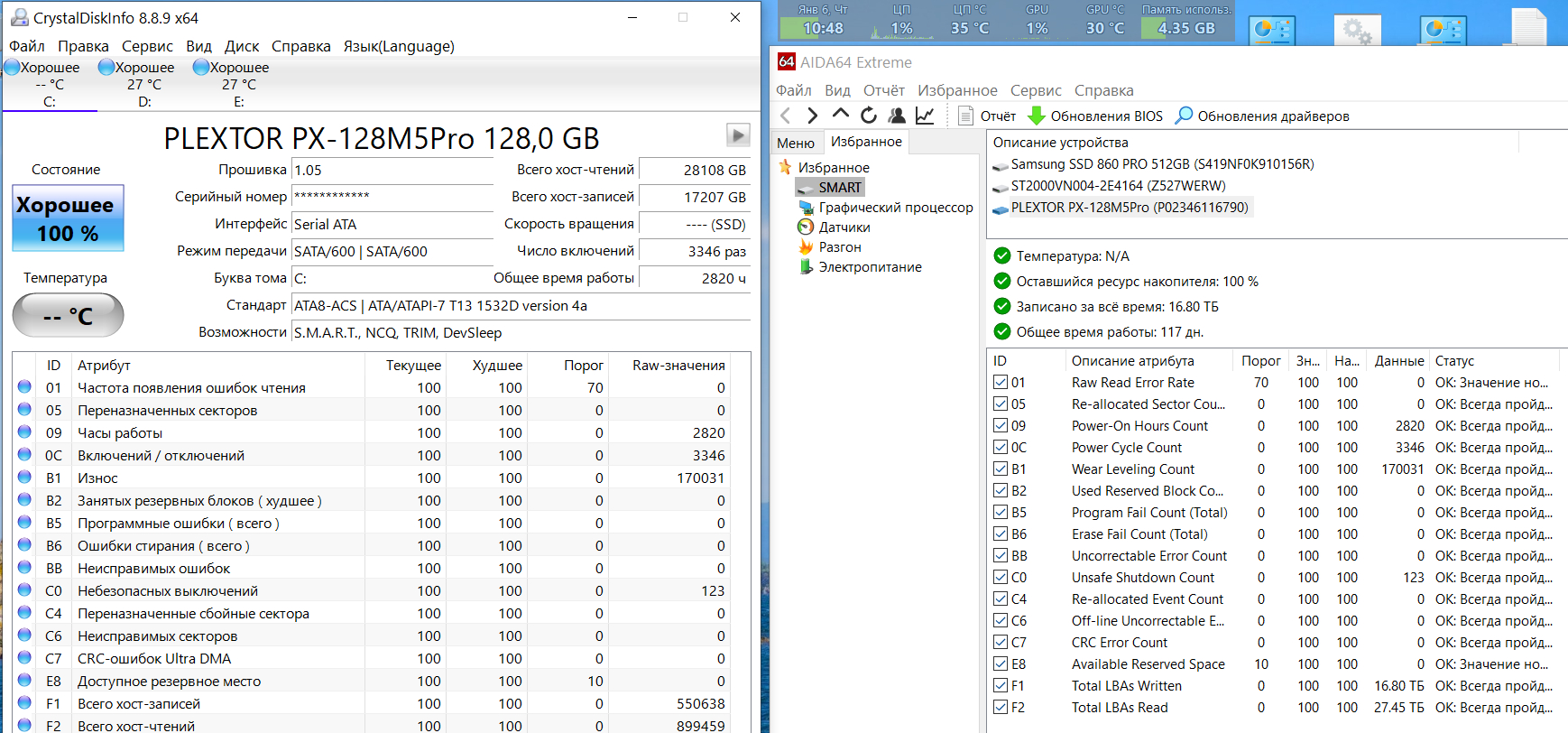Click Обновления драйверов with magnifier icon
This screenshot has width=1568, height=733.
pyautogui.click(x=1262, y=116)
